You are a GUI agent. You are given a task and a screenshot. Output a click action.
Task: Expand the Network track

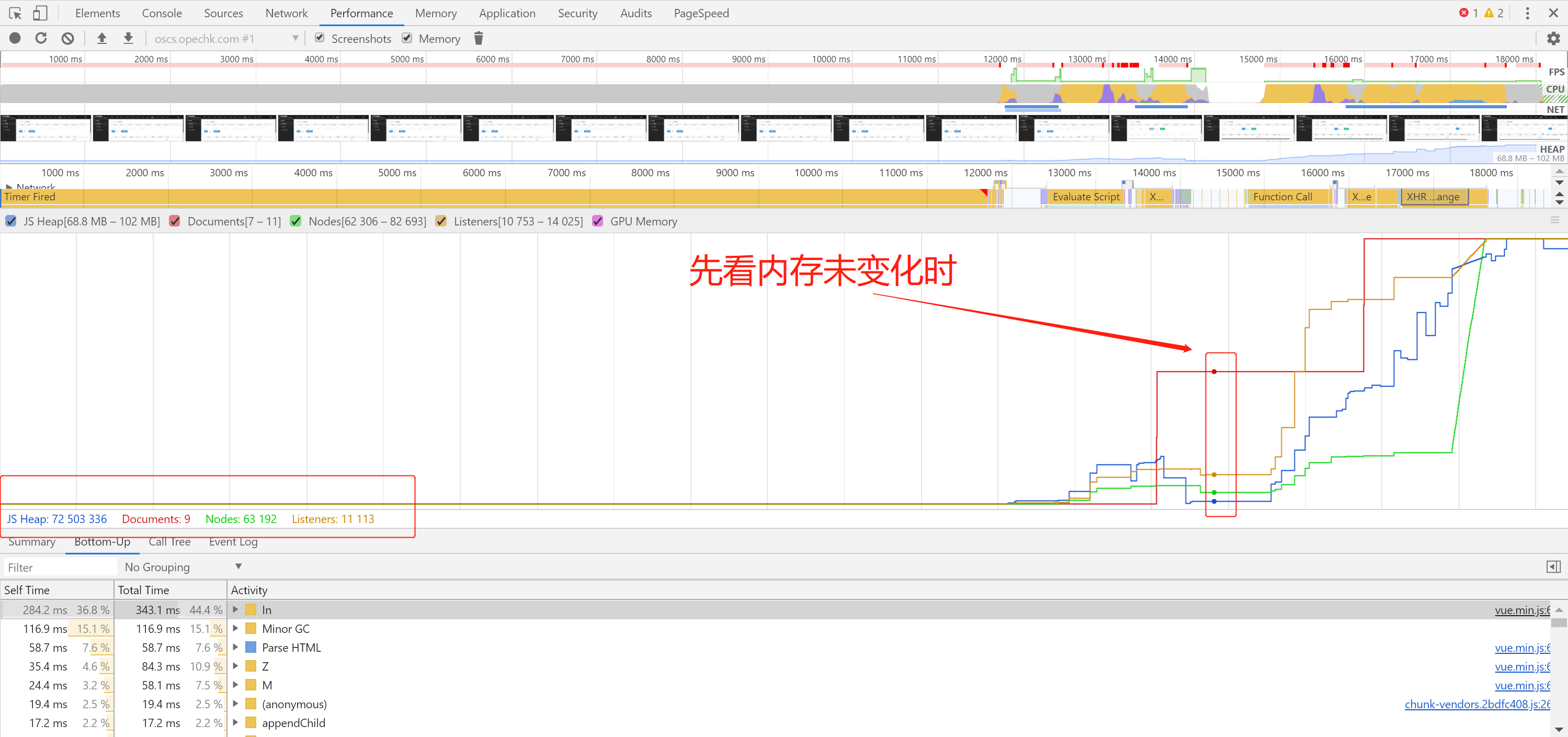8,186
